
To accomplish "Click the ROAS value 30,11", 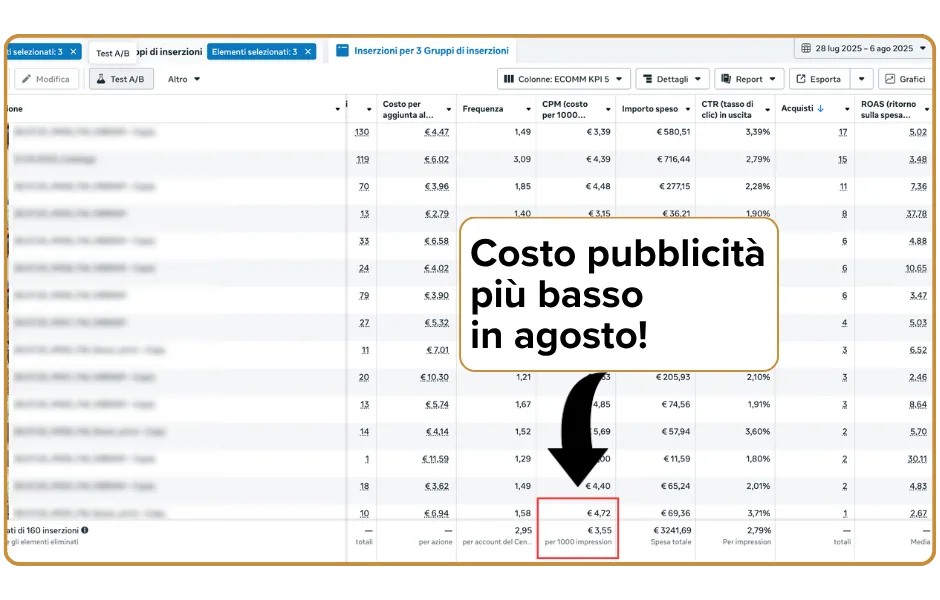I will coord(917,459).
